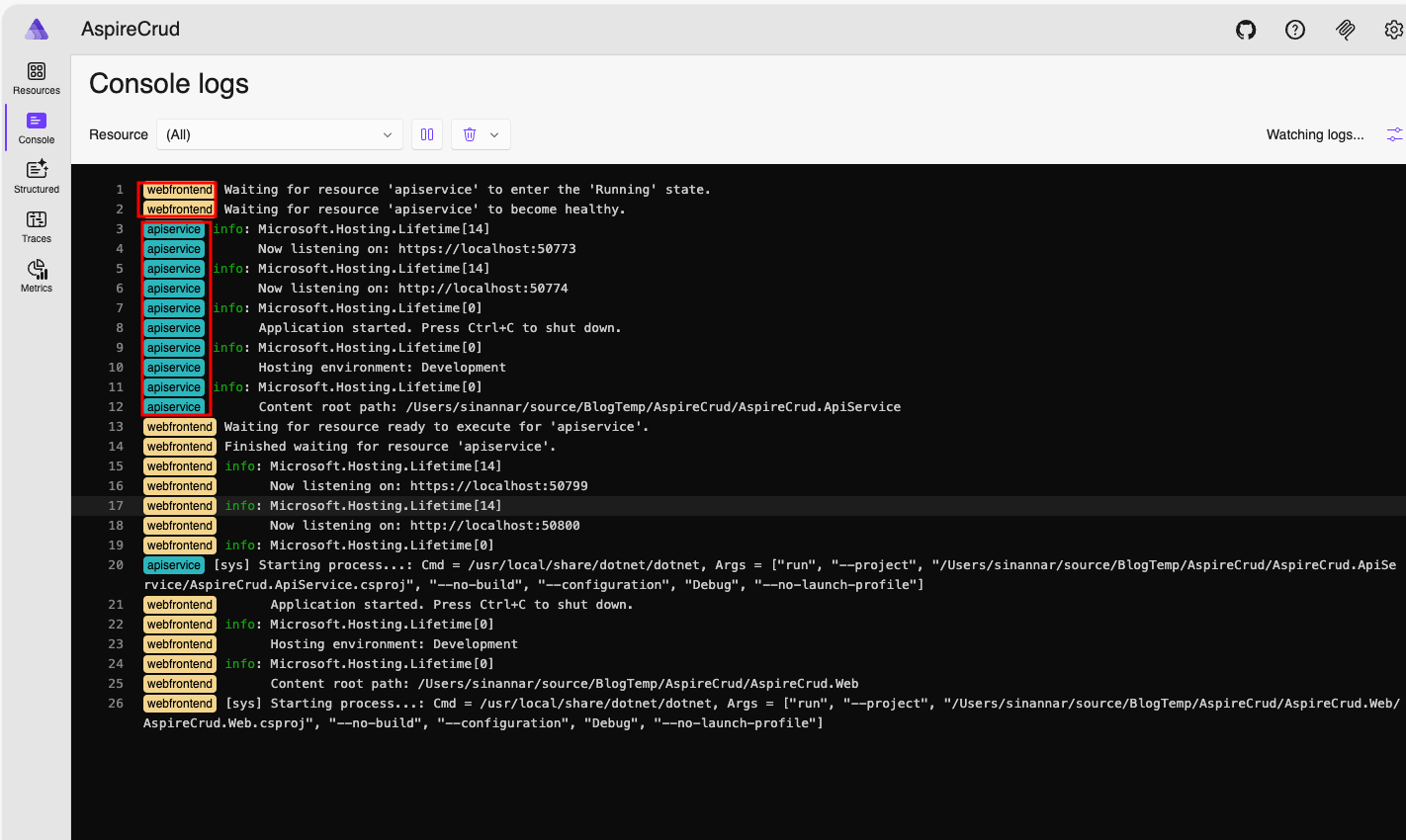Click the trash icon to clear logs
The width and height of the screenshot is (1406, 840).
tap(470, 134)
